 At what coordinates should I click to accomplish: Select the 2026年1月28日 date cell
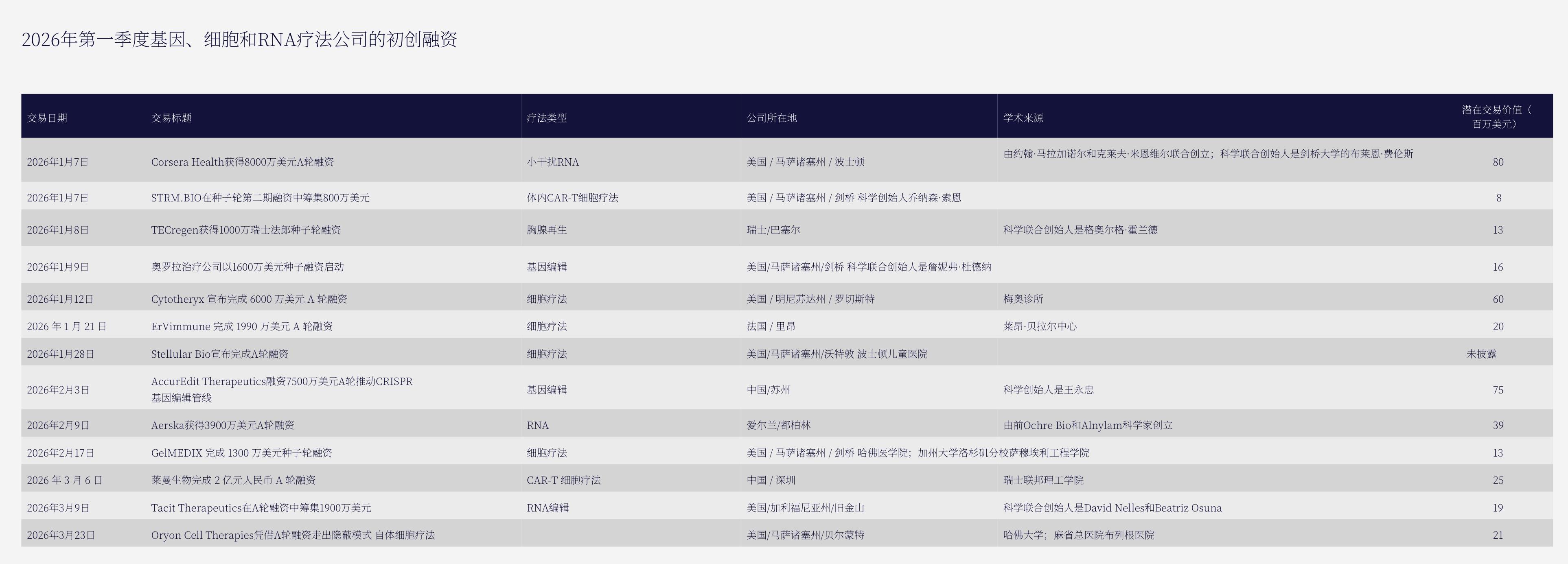[60, 354]
